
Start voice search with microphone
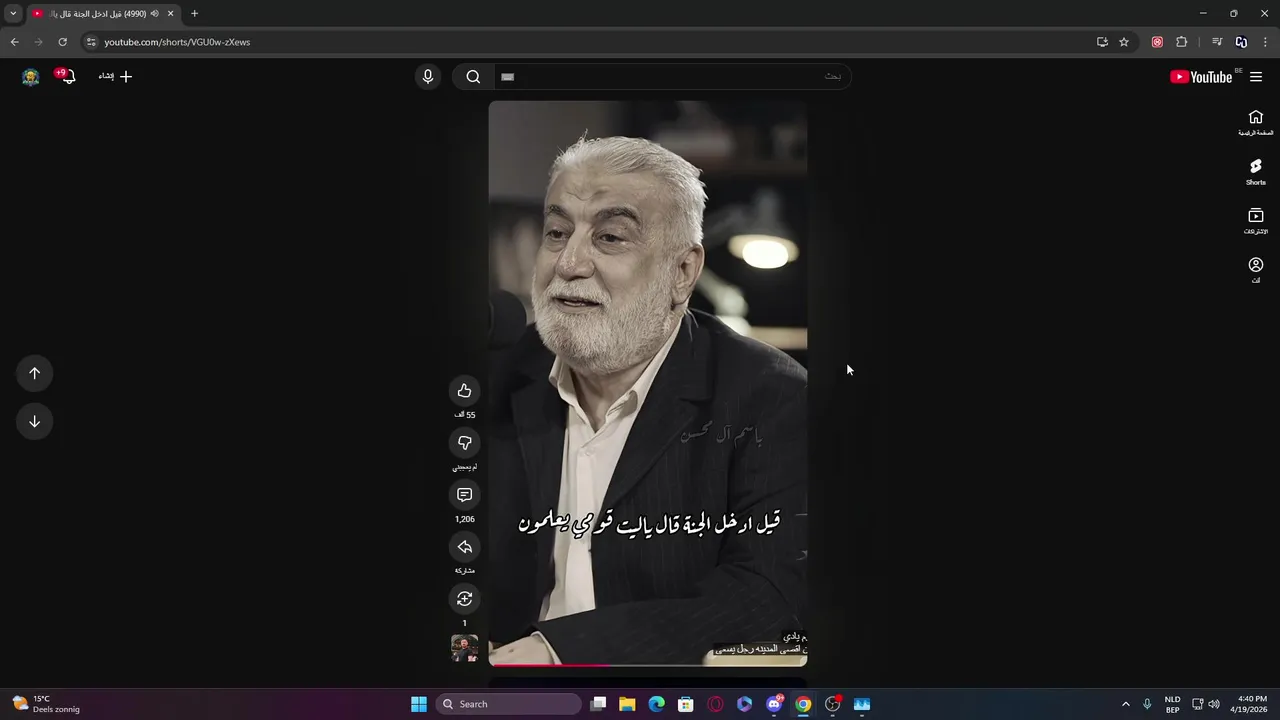428,77
